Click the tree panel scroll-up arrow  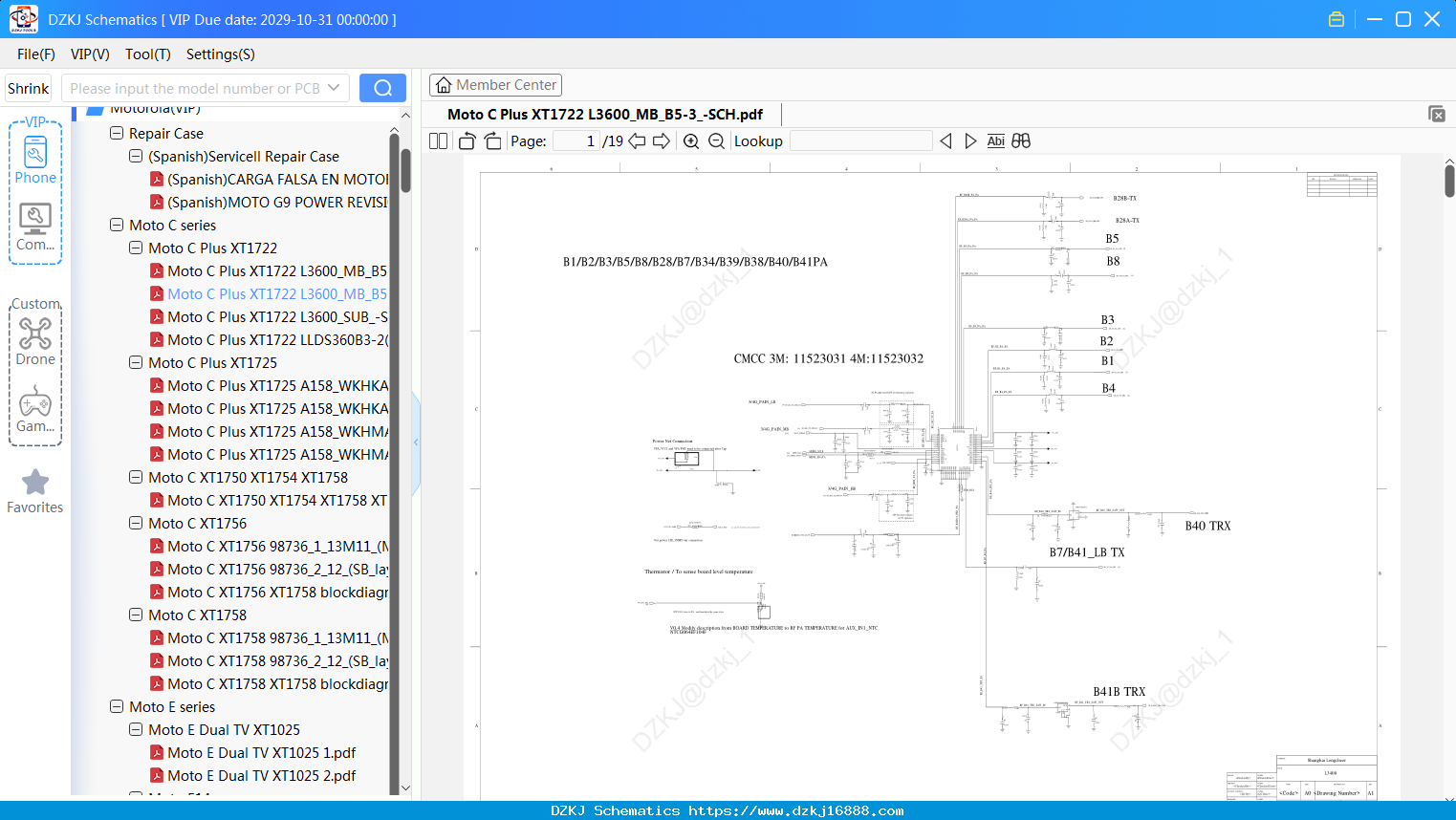[x=405, y=115]
